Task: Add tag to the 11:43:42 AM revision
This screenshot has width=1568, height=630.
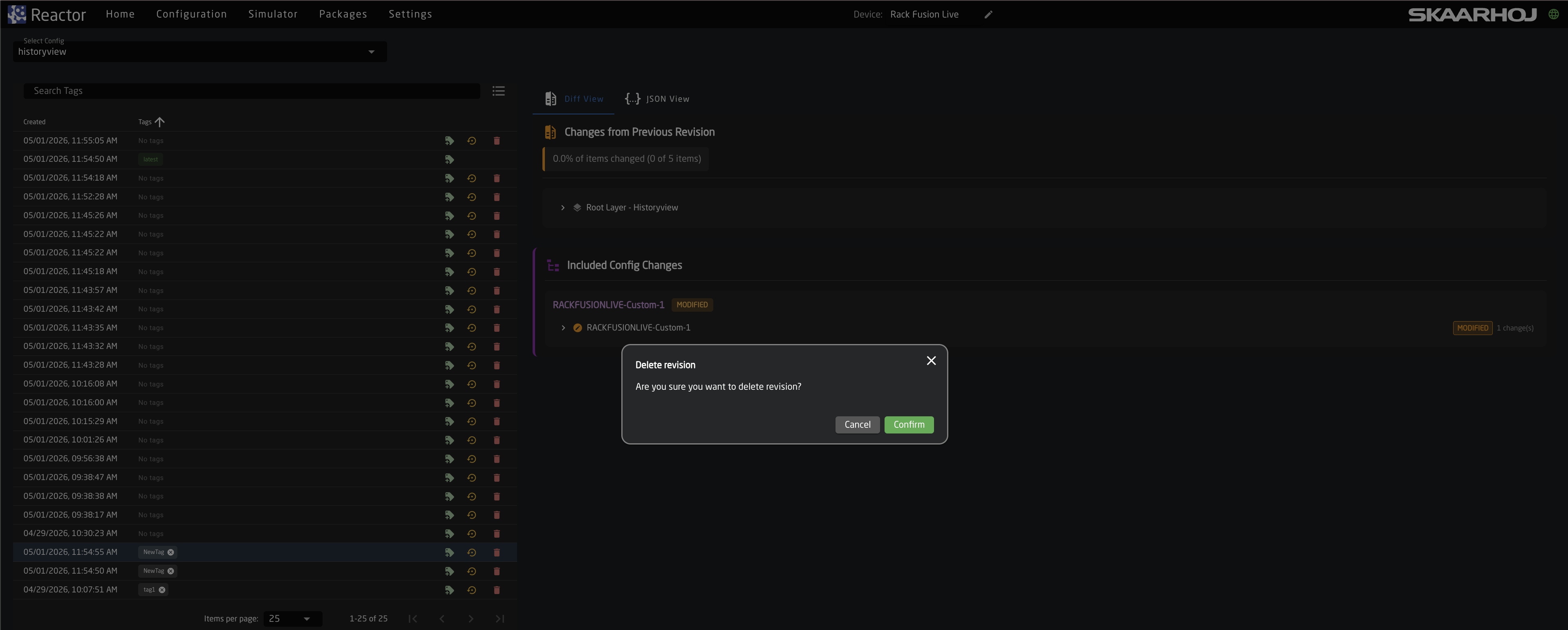Action: (x=449, y=310)
